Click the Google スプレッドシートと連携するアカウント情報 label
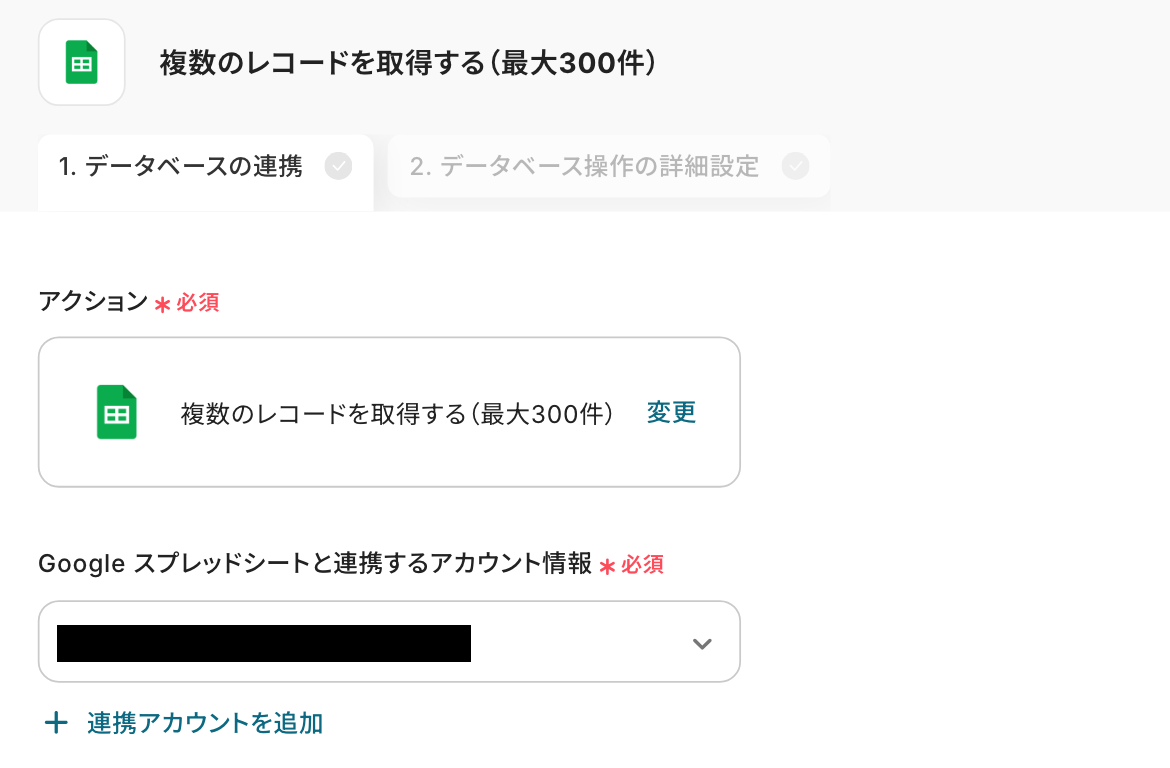 pos(314,564)
